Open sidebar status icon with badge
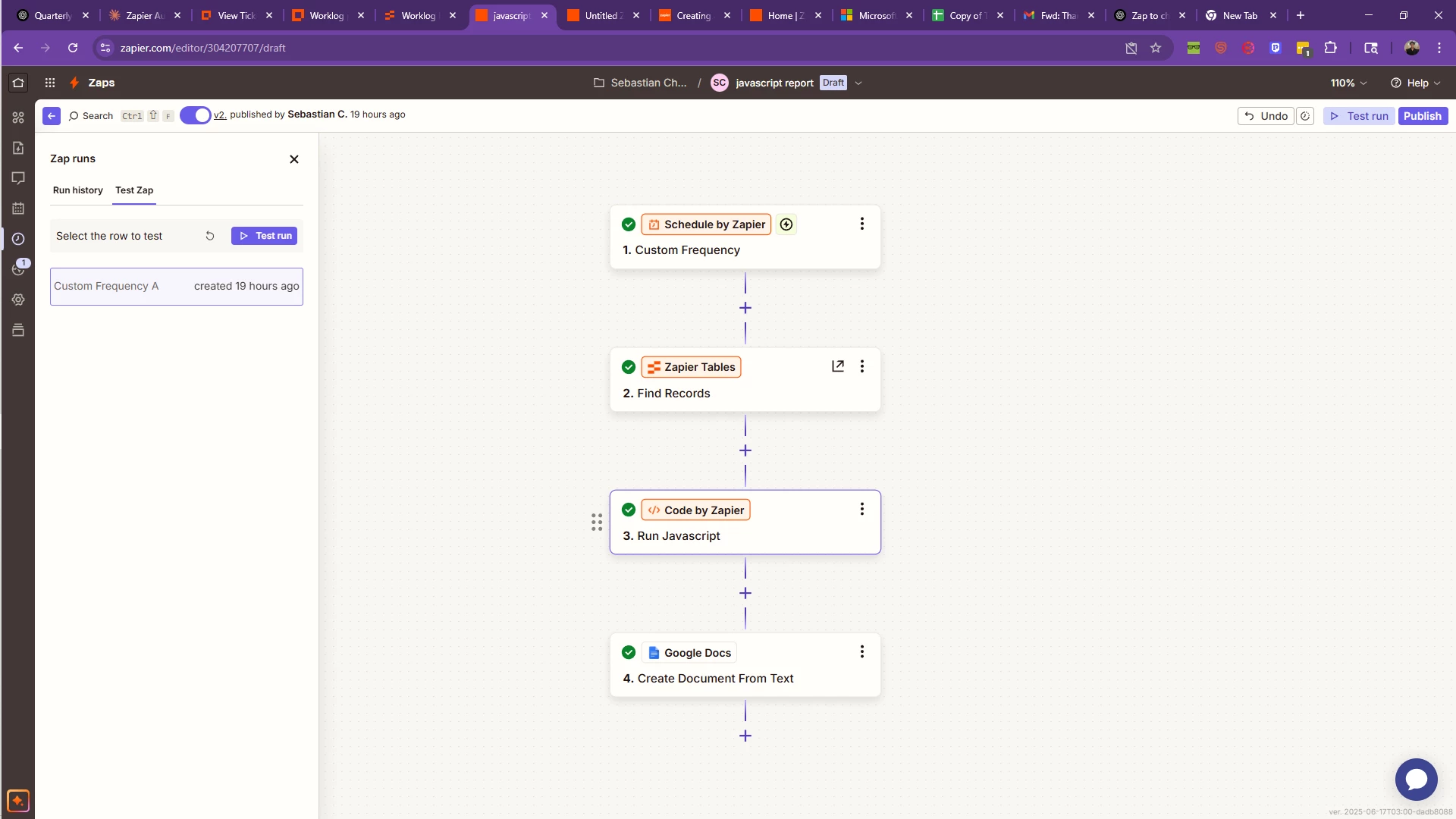Screen dimensions: 1456x819 coord(18,269)
